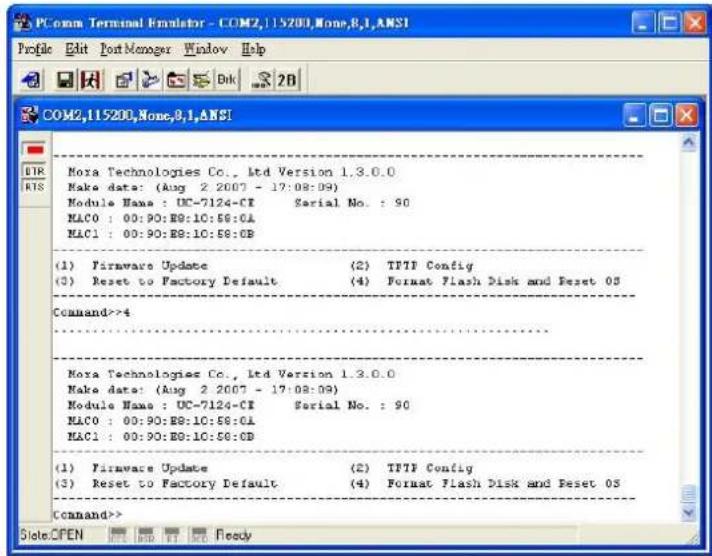Open the Profile menu
The height and width of the screenshot is (556, 712).
[35, 49]
